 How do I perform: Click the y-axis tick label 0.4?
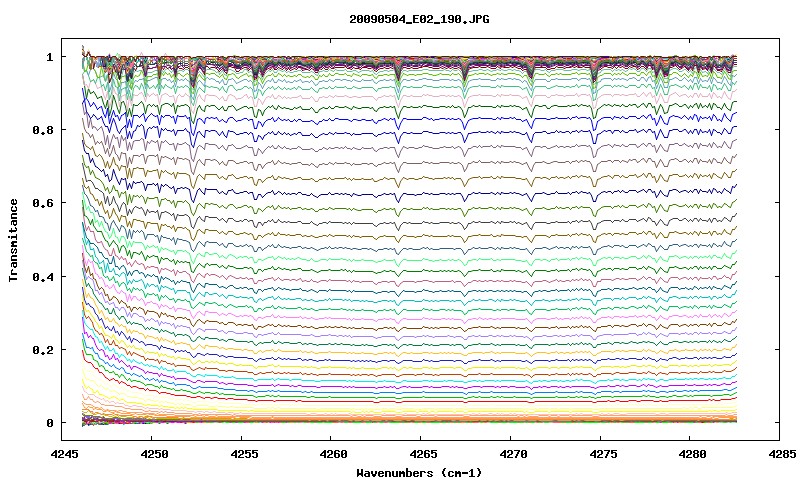43,277
